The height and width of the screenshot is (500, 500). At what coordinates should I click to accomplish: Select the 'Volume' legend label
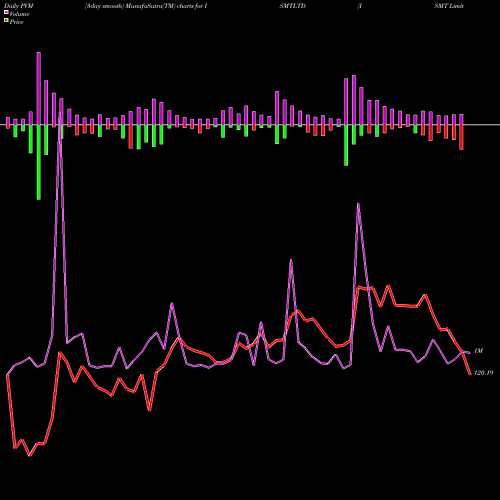click(x=19, y=14)
